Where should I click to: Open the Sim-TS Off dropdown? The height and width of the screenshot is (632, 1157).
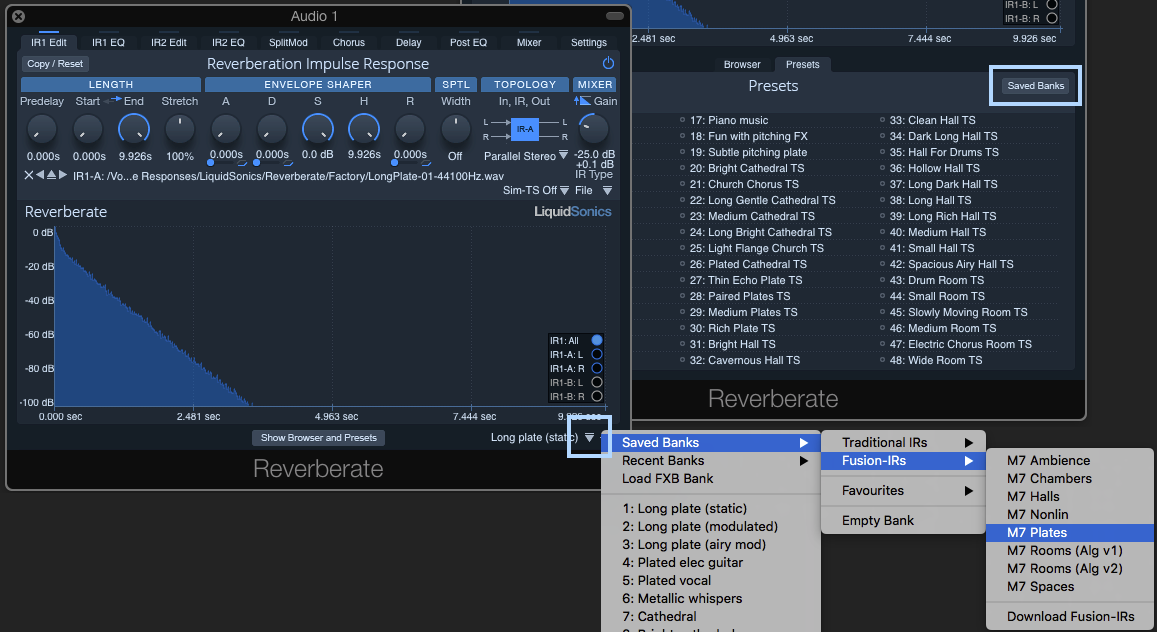tap(564, 190)
